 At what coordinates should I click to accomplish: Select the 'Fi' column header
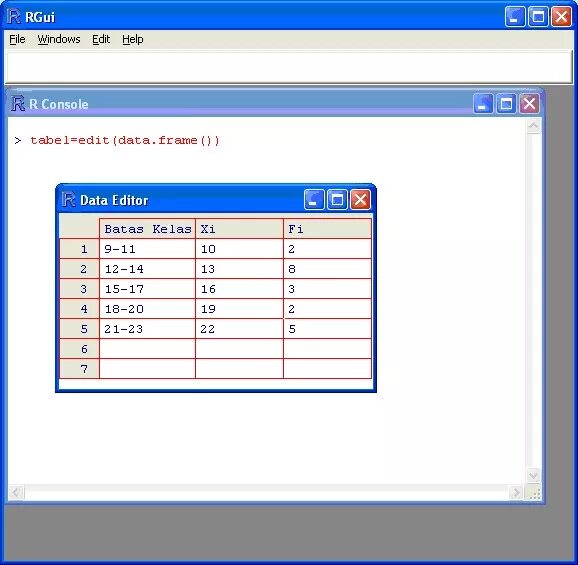(328, 229)
